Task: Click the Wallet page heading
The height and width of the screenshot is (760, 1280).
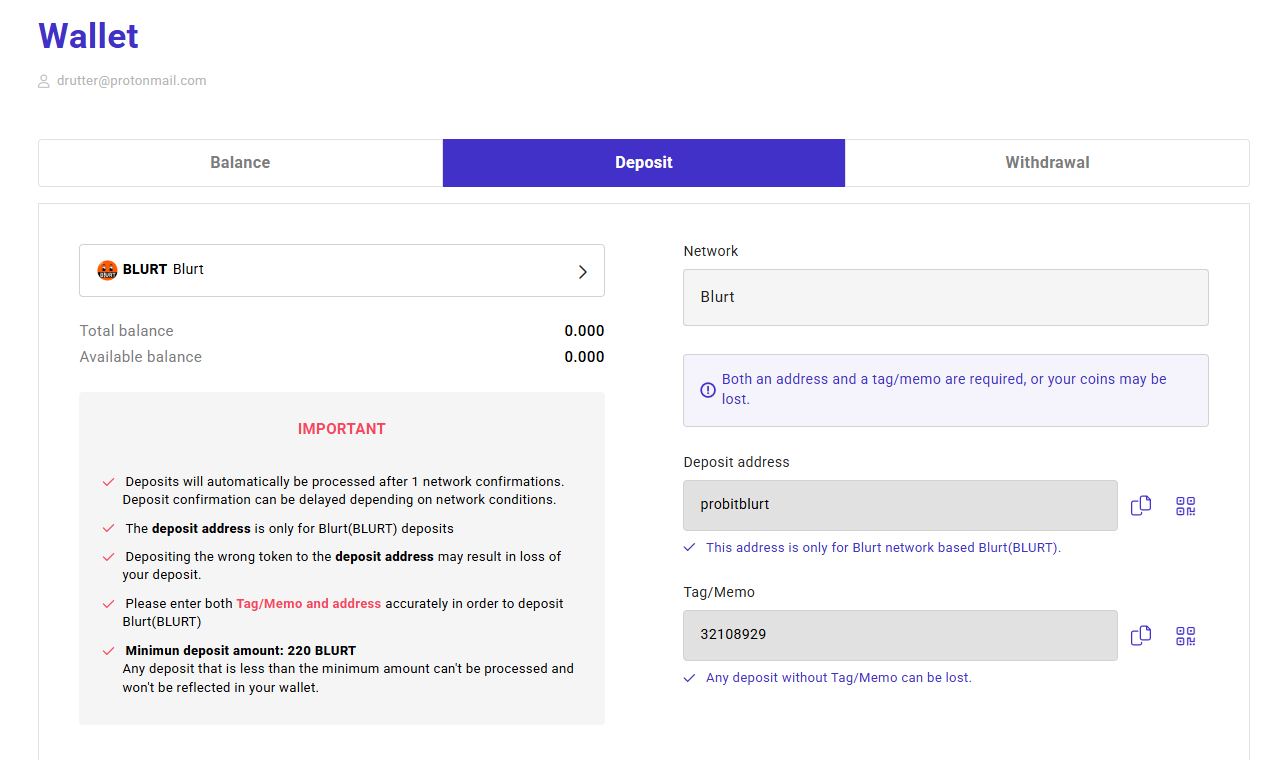Action: 88,36
